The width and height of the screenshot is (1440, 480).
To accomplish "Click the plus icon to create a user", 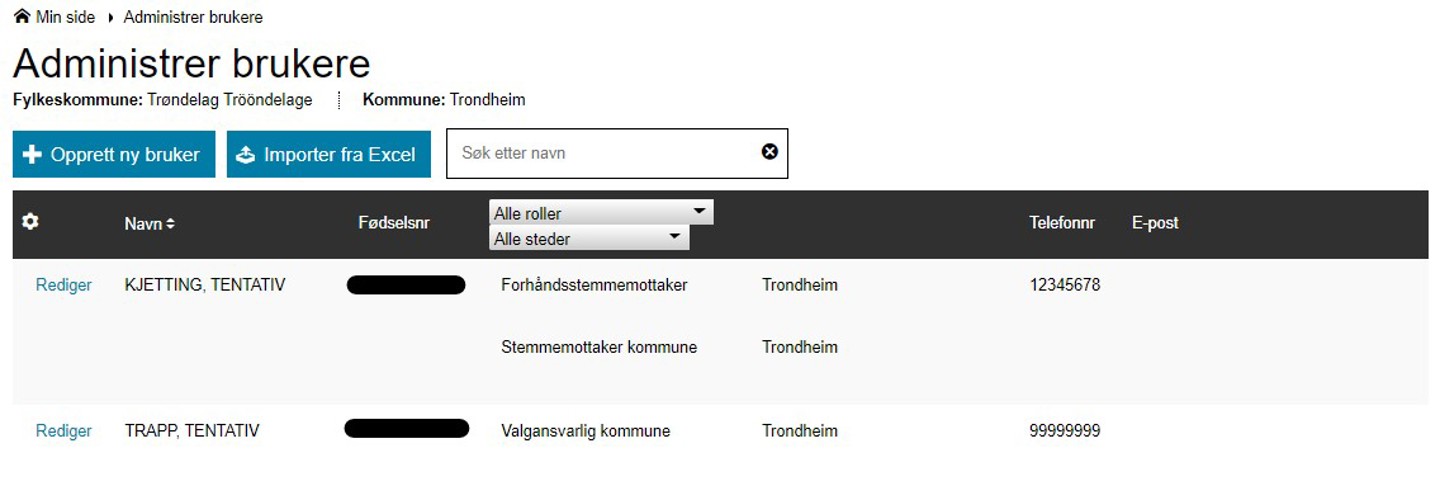I will point(32,155).
